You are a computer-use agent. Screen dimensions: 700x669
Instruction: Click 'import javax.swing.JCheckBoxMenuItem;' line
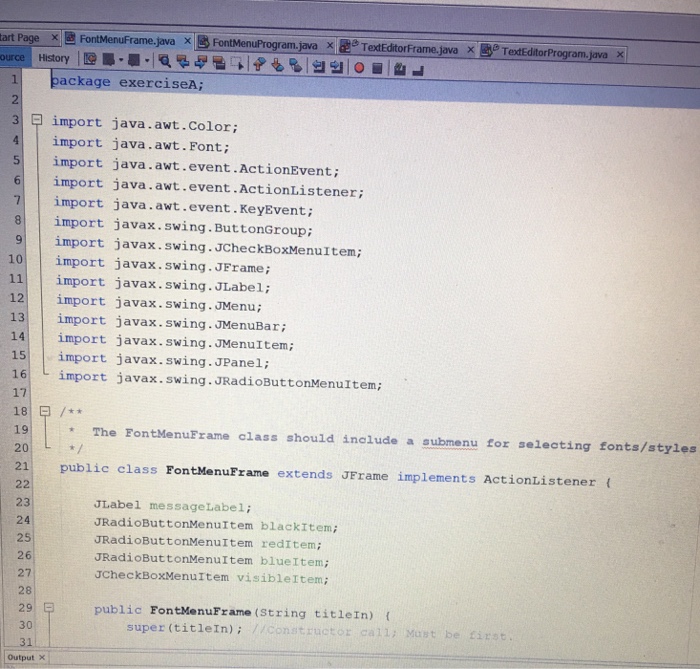(208, 247)
